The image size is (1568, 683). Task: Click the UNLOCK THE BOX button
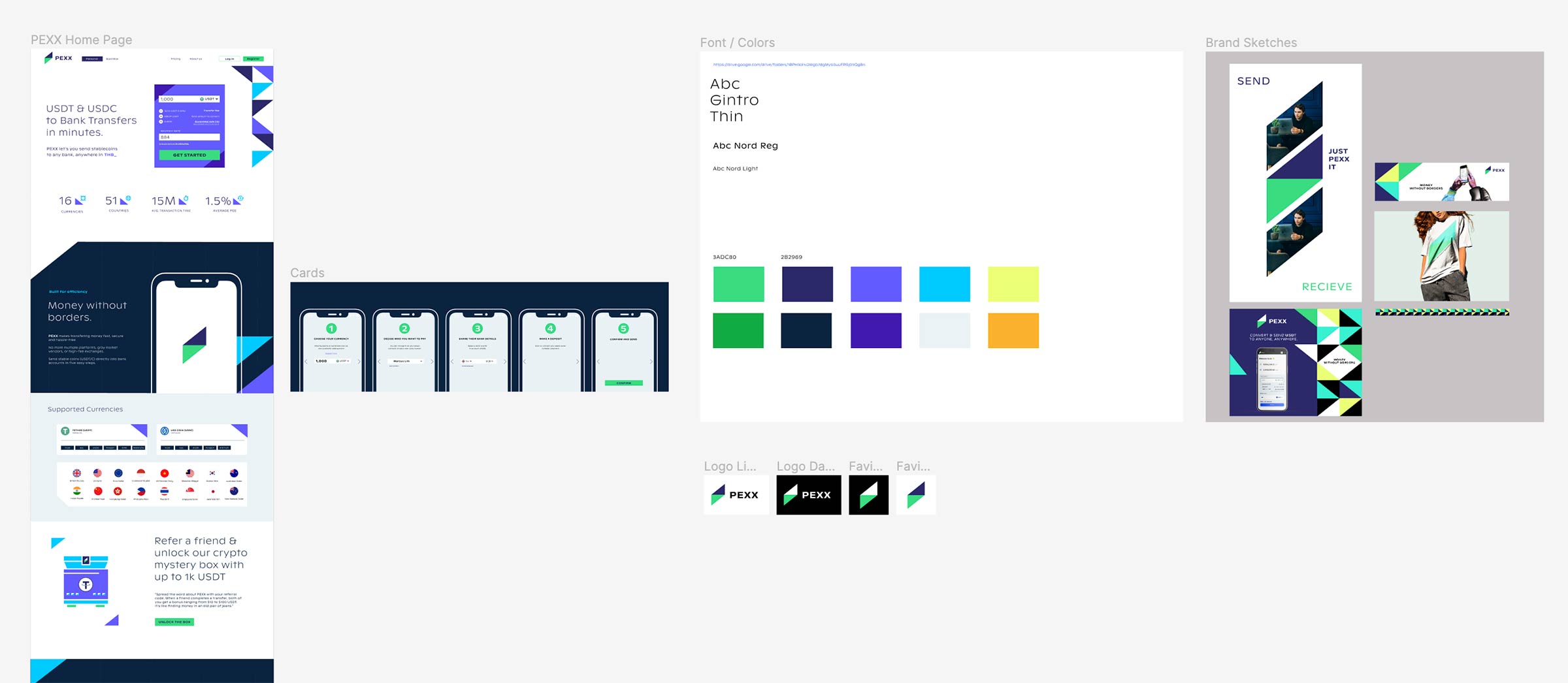[174, 622]
